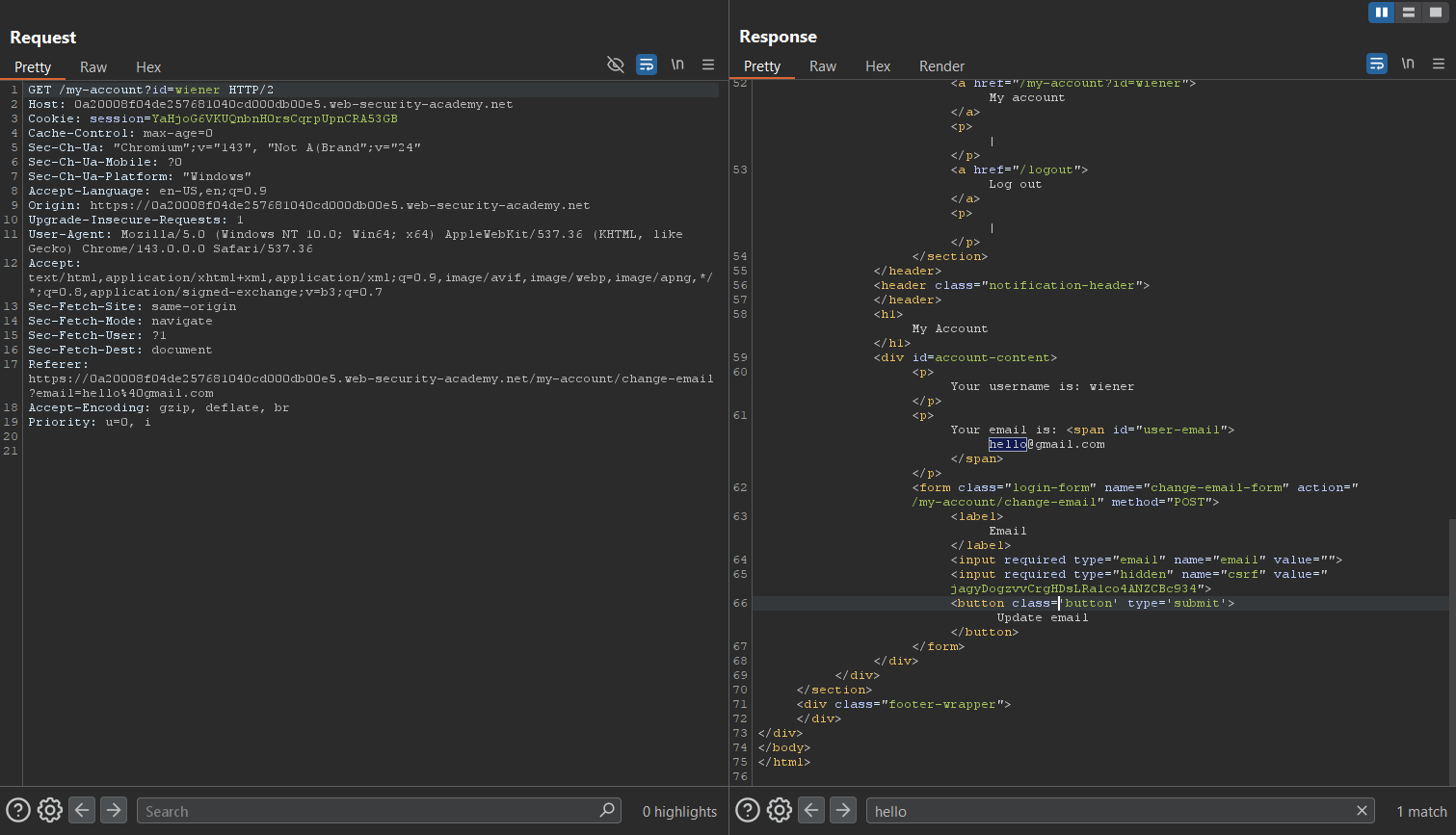Click the button class='button' line

pos(1093,603)
